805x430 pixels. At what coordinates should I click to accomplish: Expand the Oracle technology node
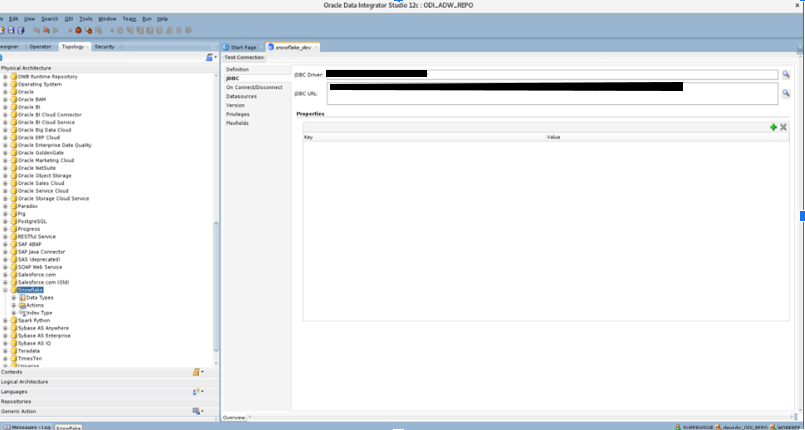[x=6, y=92]
